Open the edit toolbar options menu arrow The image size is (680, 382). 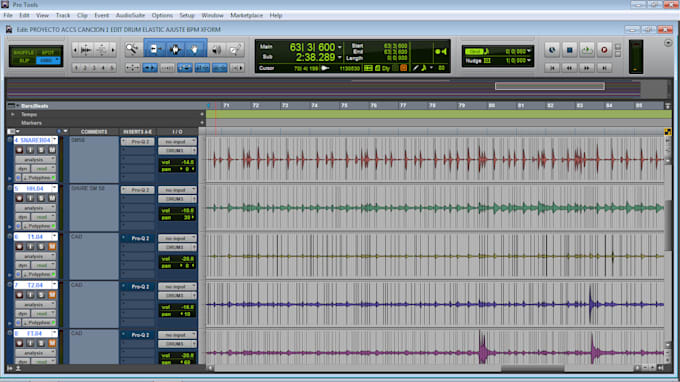[x=668, y=43]
